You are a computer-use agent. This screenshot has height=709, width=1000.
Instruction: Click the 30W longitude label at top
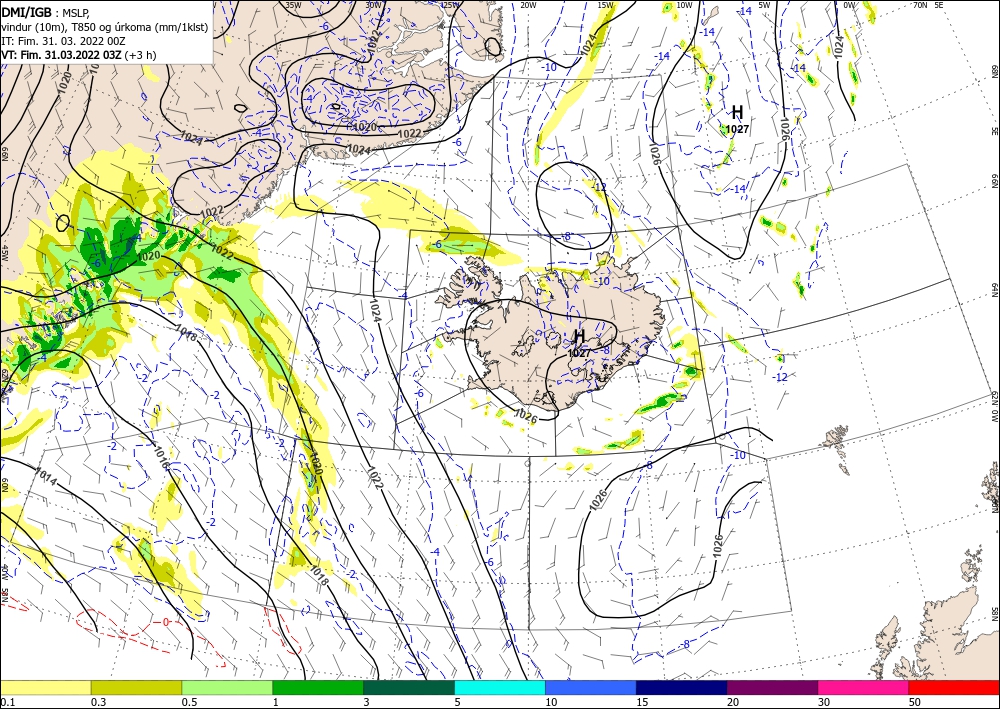pyautogui.click(x=373, y=5)
